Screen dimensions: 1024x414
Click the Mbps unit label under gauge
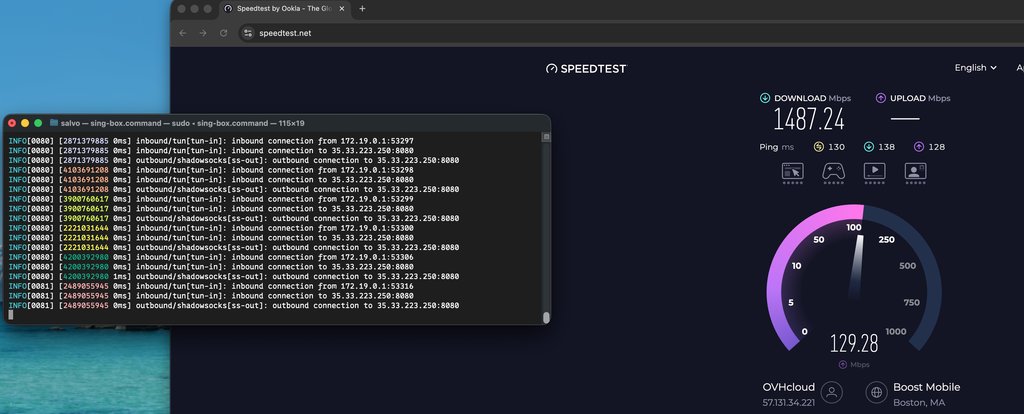click(858, 365)
